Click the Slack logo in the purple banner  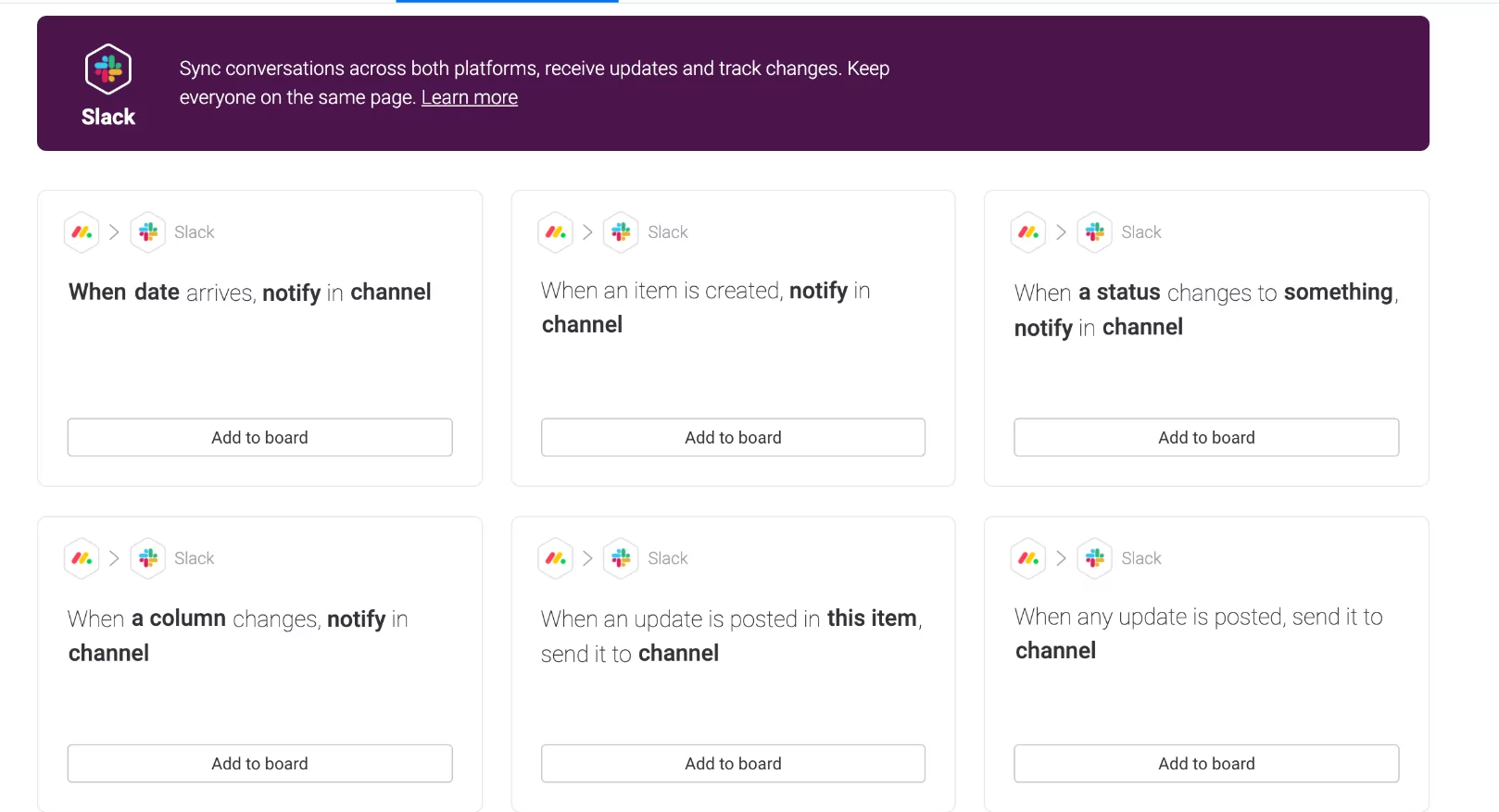pos(108,69)
